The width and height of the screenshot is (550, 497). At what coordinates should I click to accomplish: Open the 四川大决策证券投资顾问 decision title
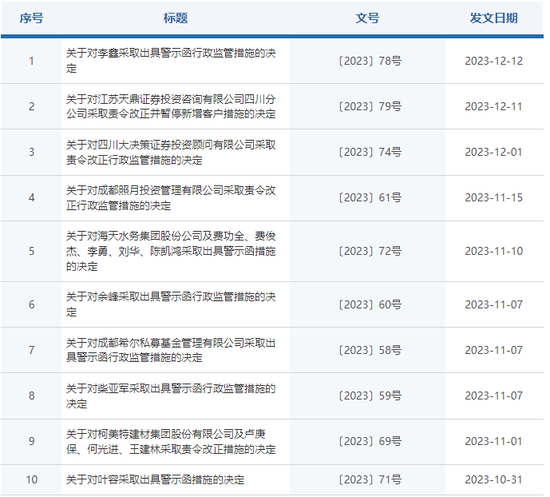[x=171, y=152]
